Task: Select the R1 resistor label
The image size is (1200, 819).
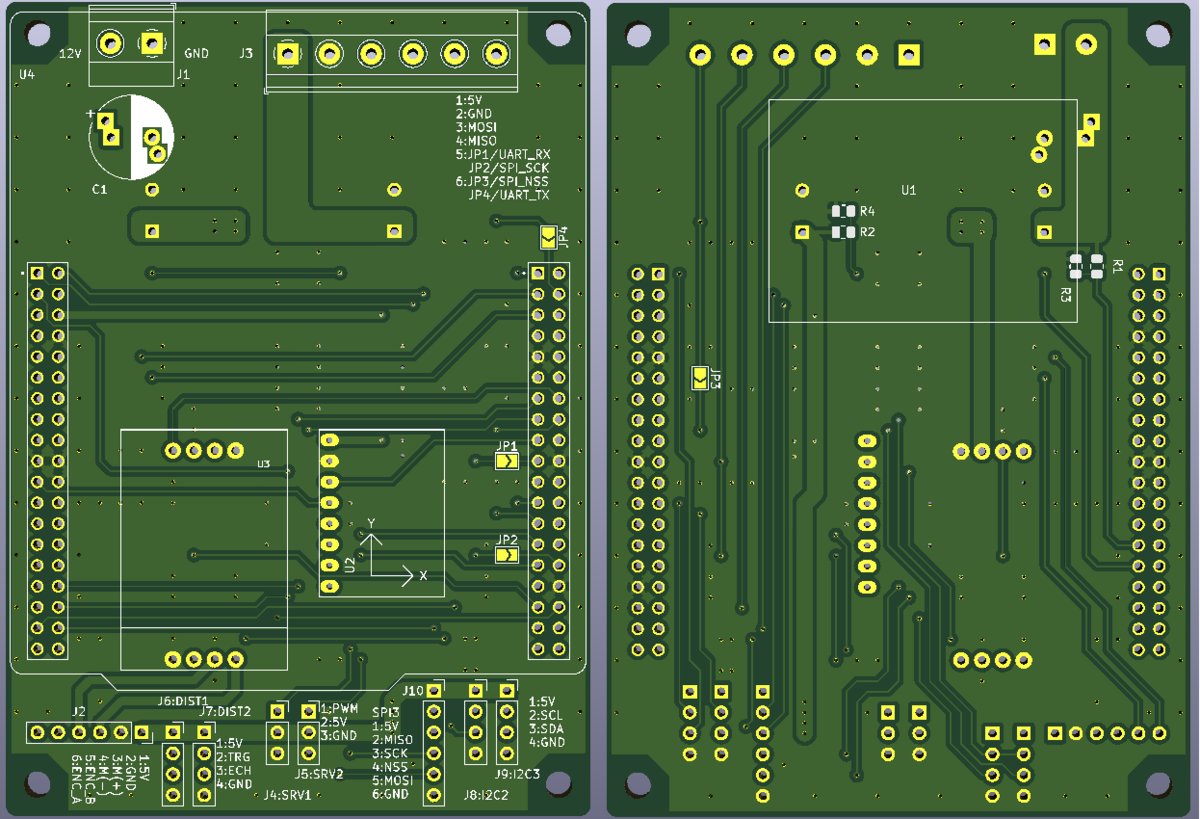Action: pyautogui.click(x=1119, y=265)
